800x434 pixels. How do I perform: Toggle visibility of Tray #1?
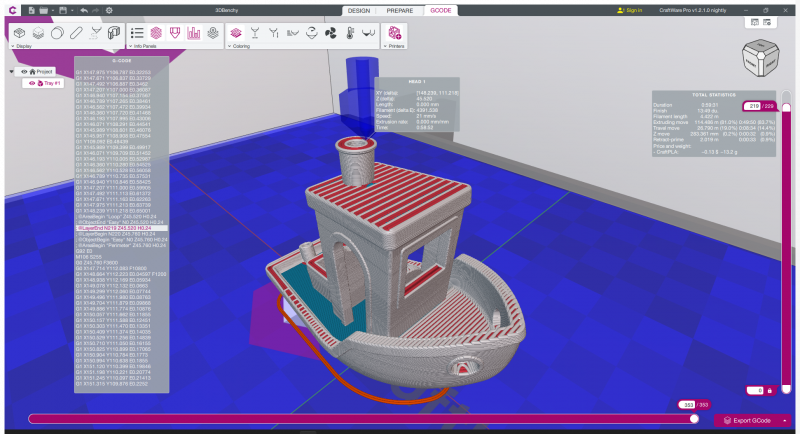coord(32,83)
